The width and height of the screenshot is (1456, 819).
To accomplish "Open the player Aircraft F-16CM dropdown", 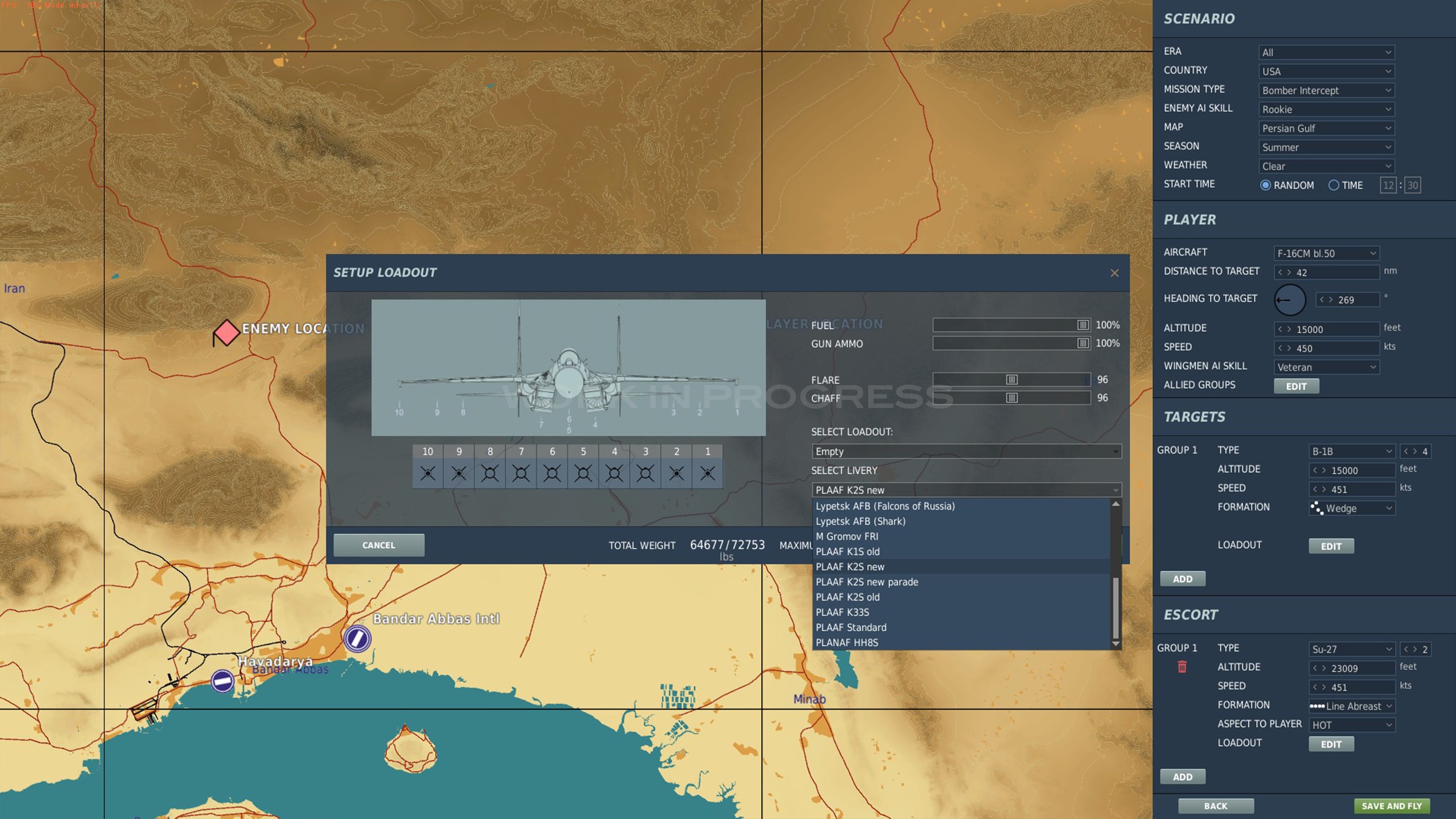I will tap(1326, 253).
